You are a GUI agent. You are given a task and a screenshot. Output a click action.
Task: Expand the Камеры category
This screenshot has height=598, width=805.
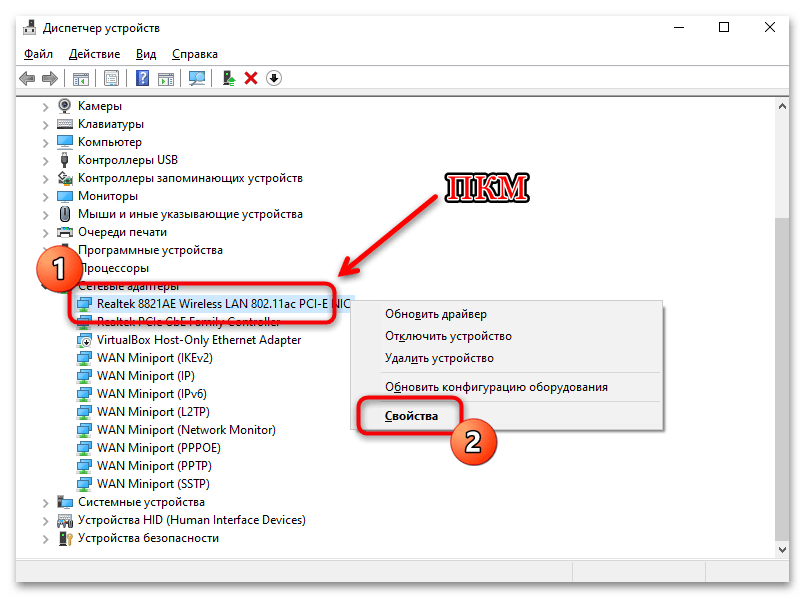pyautogui.click(x=46, y=106)
